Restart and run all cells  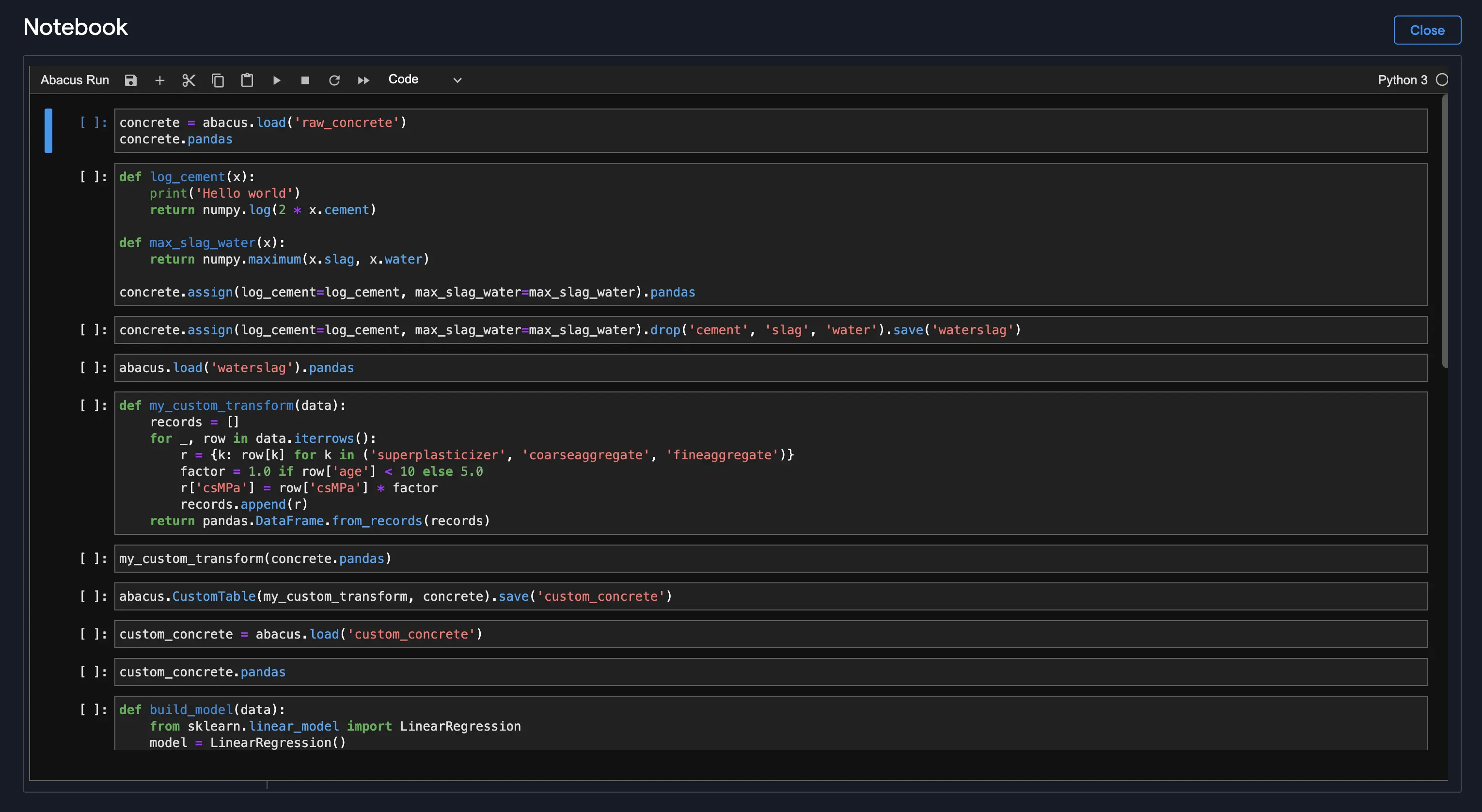click(x=363, y=80)
